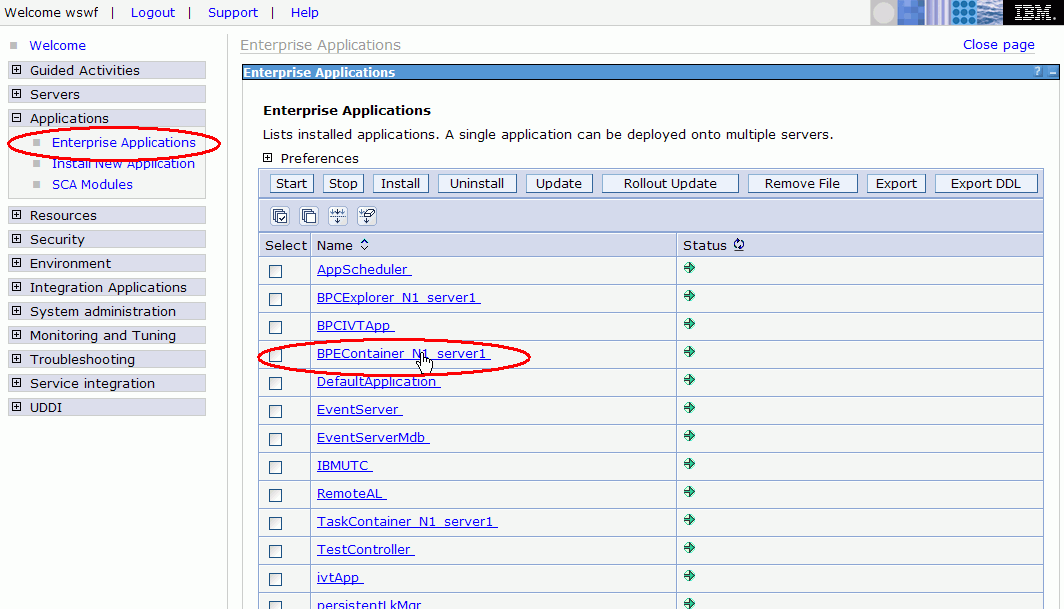Click the Export DDL button
Screen dimensions: 1064x609
coord(986,183)
